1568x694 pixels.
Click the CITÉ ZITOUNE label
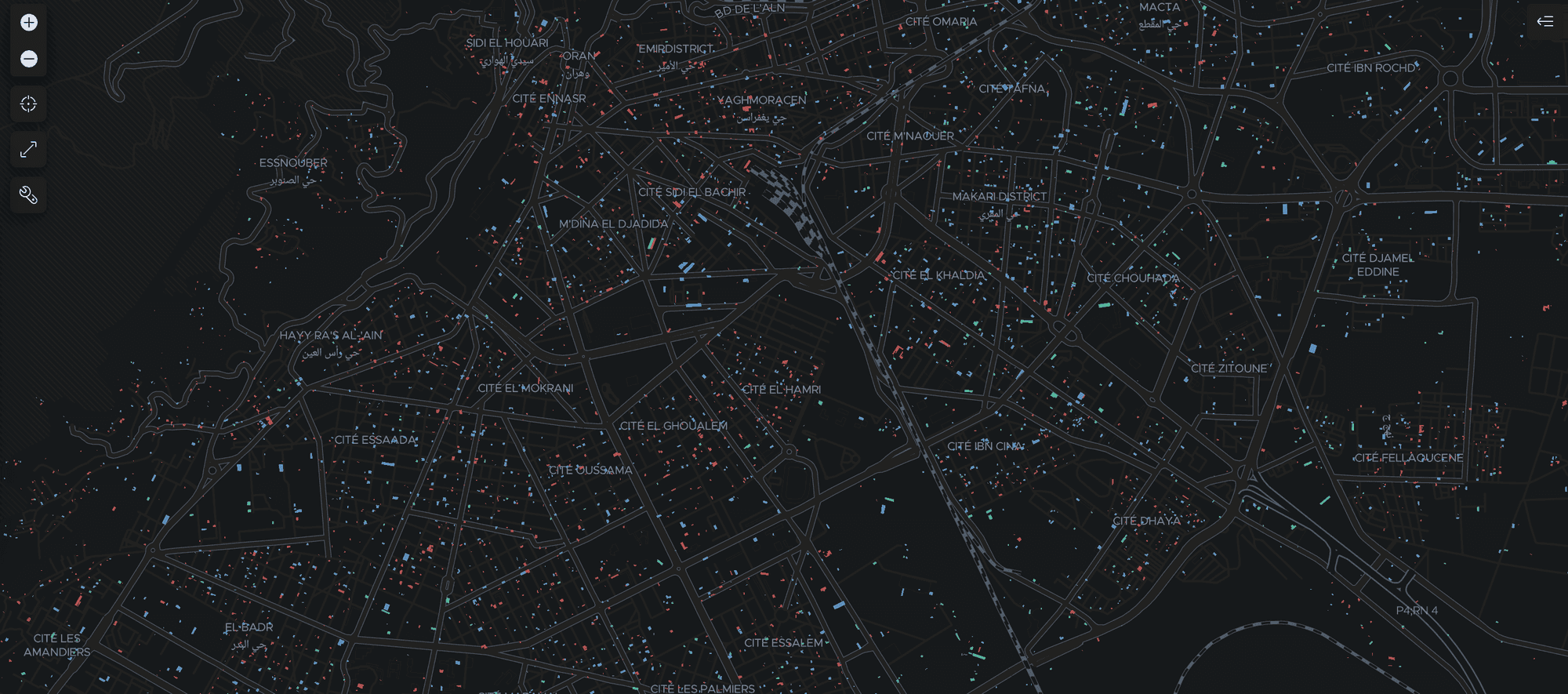1229,369
